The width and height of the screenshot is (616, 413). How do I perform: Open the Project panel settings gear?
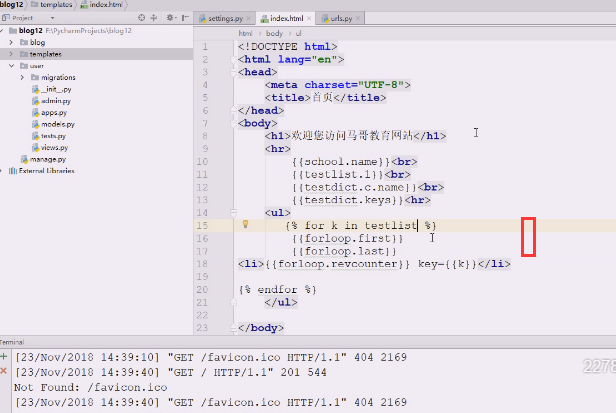click(x=170, y=17)
